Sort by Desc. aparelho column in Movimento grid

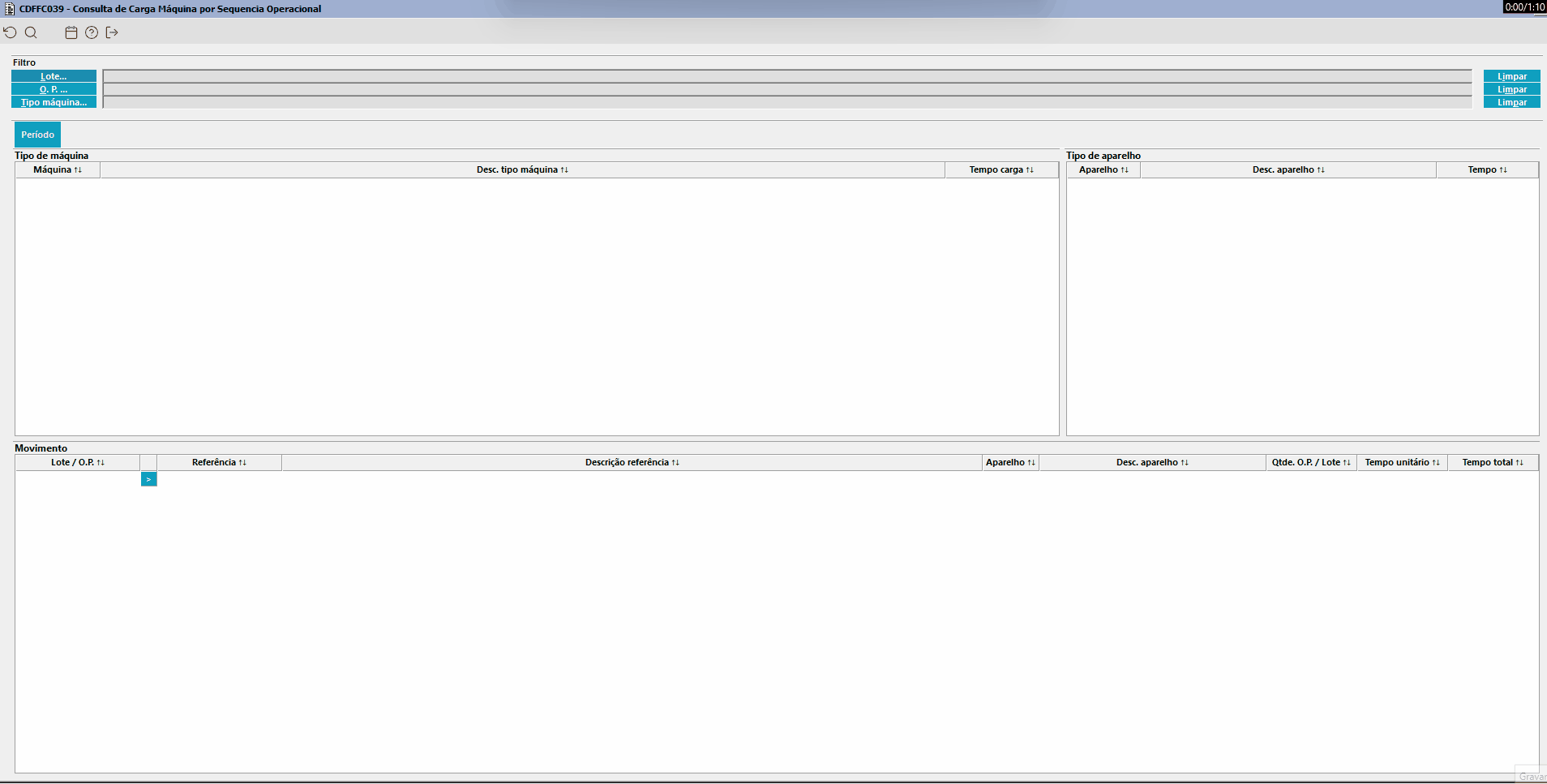tap(1152, 462)
